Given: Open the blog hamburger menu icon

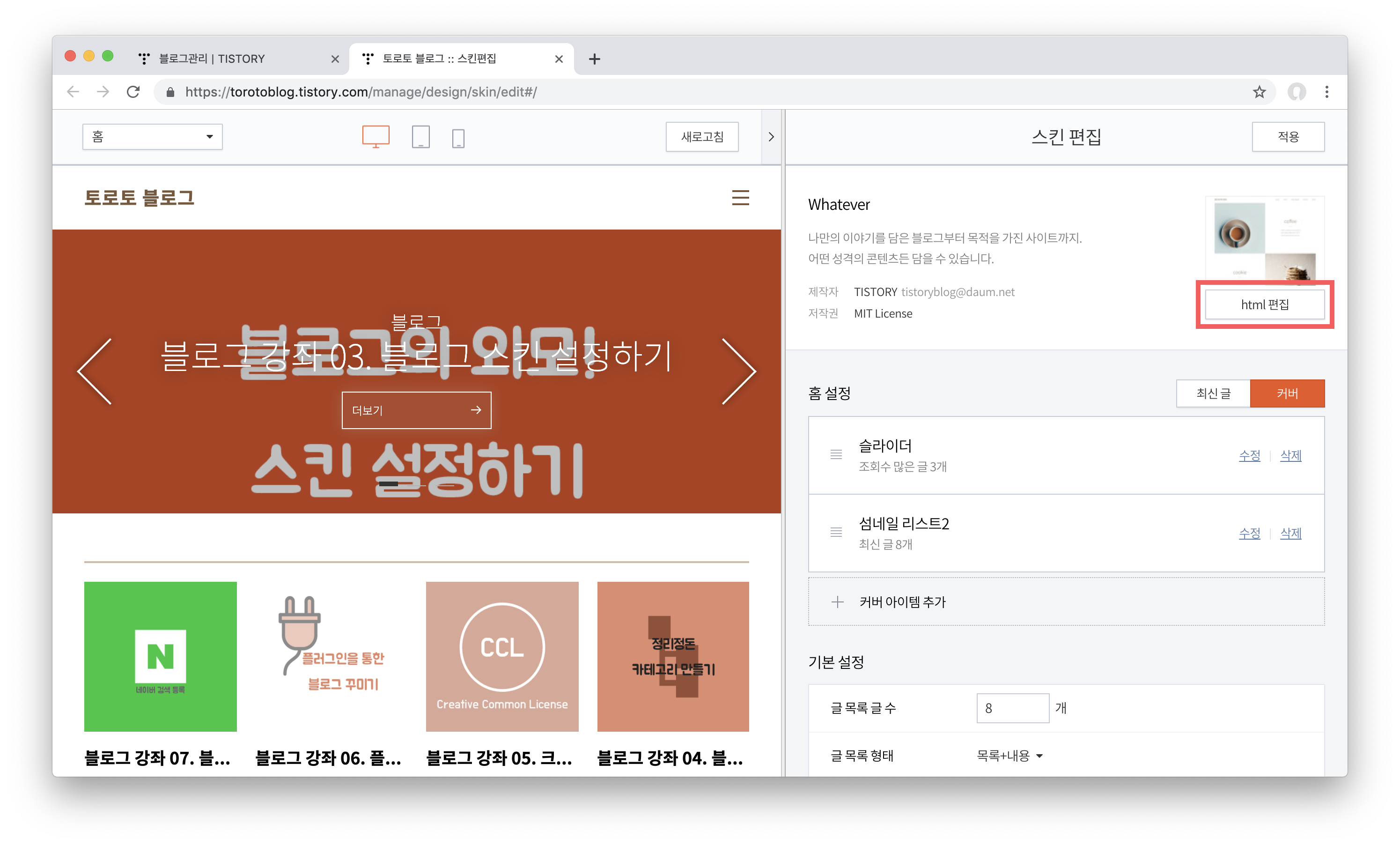Looking at the screenshot, I should pos(740,198).
